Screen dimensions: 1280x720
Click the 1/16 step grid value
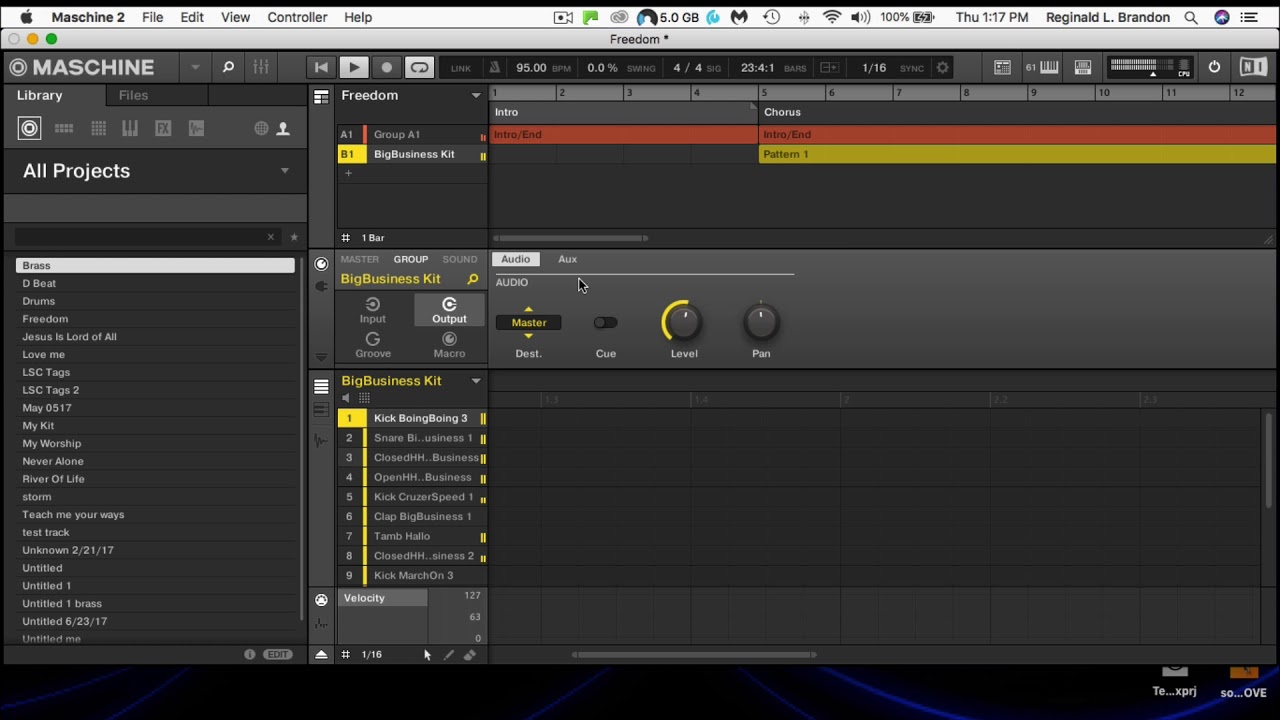[x=371, y=654]
